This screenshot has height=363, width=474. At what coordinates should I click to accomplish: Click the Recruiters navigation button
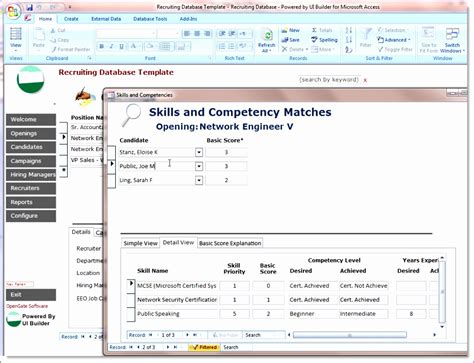[x=31, y=188]
